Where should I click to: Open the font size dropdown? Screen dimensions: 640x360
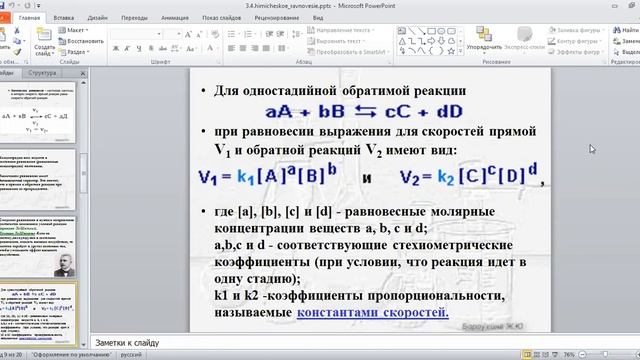[179, 34]
